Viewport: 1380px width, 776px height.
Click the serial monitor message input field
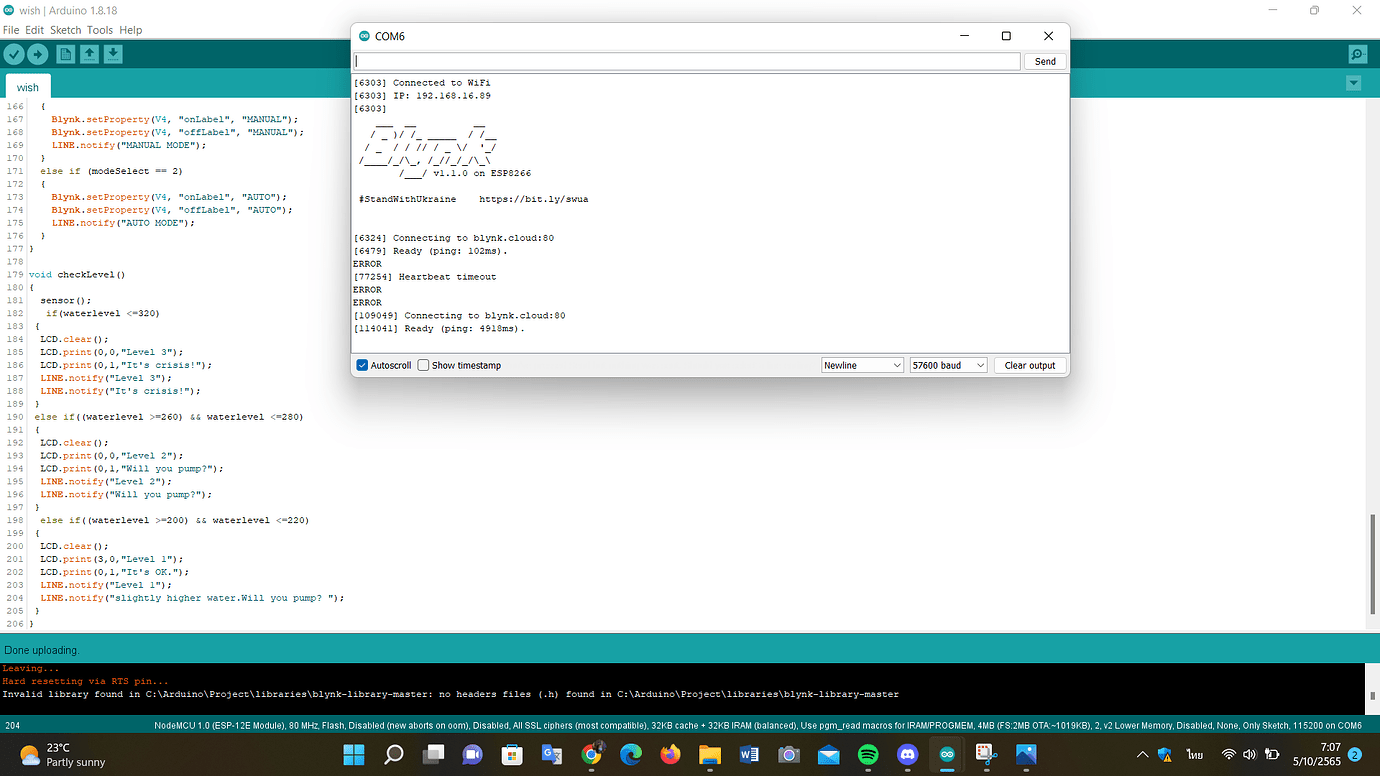click(686, 62)
